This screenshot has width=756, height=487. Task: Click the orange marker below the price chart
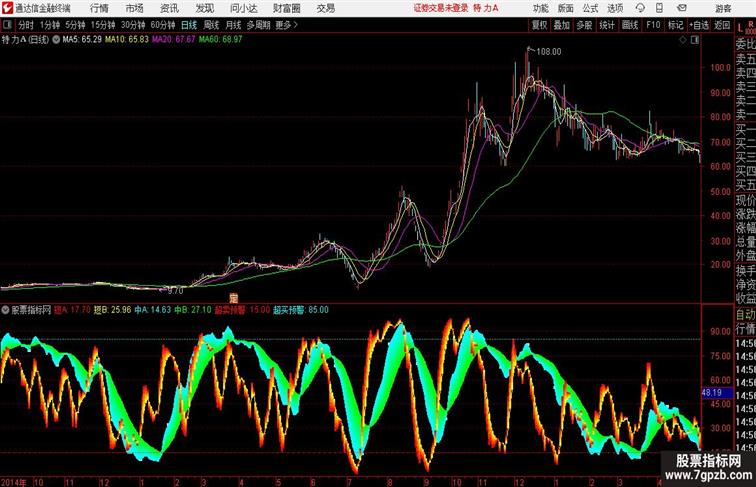click(x=234, y=298)
